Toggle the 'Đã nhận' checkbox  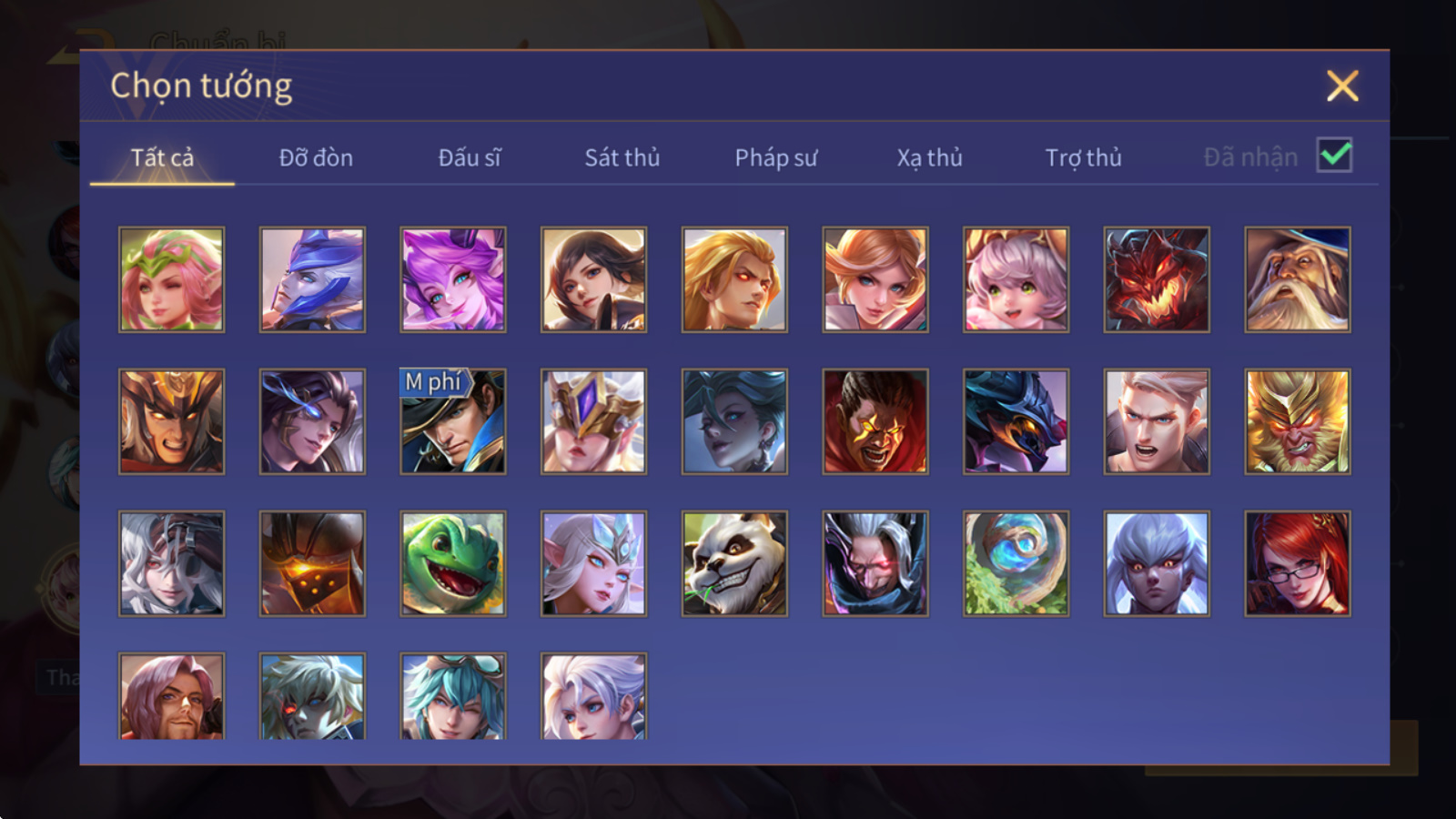pyautogui.click(x=1334, y=156)
